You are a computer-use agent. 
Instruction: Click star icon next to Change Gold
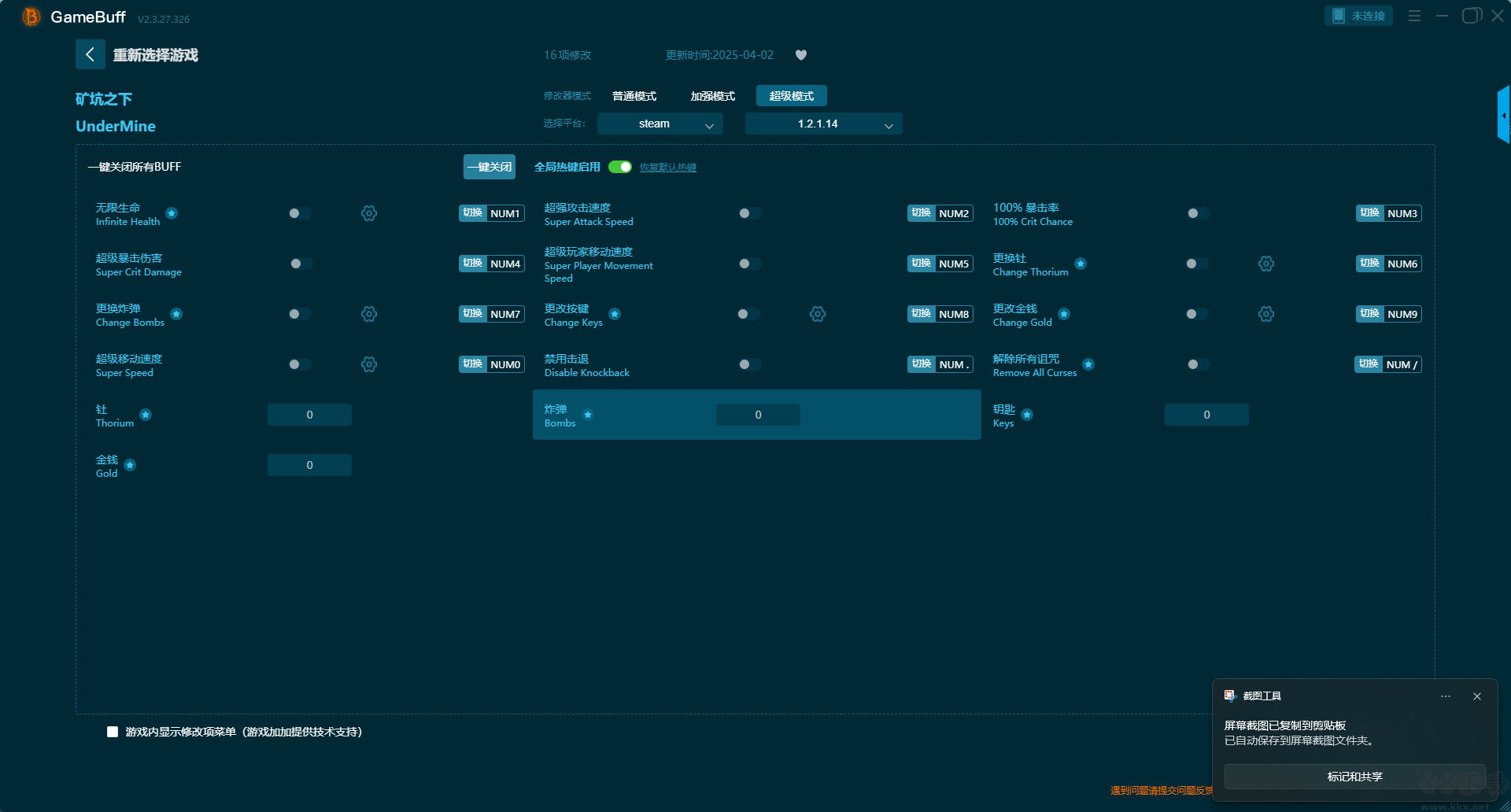1064,314
